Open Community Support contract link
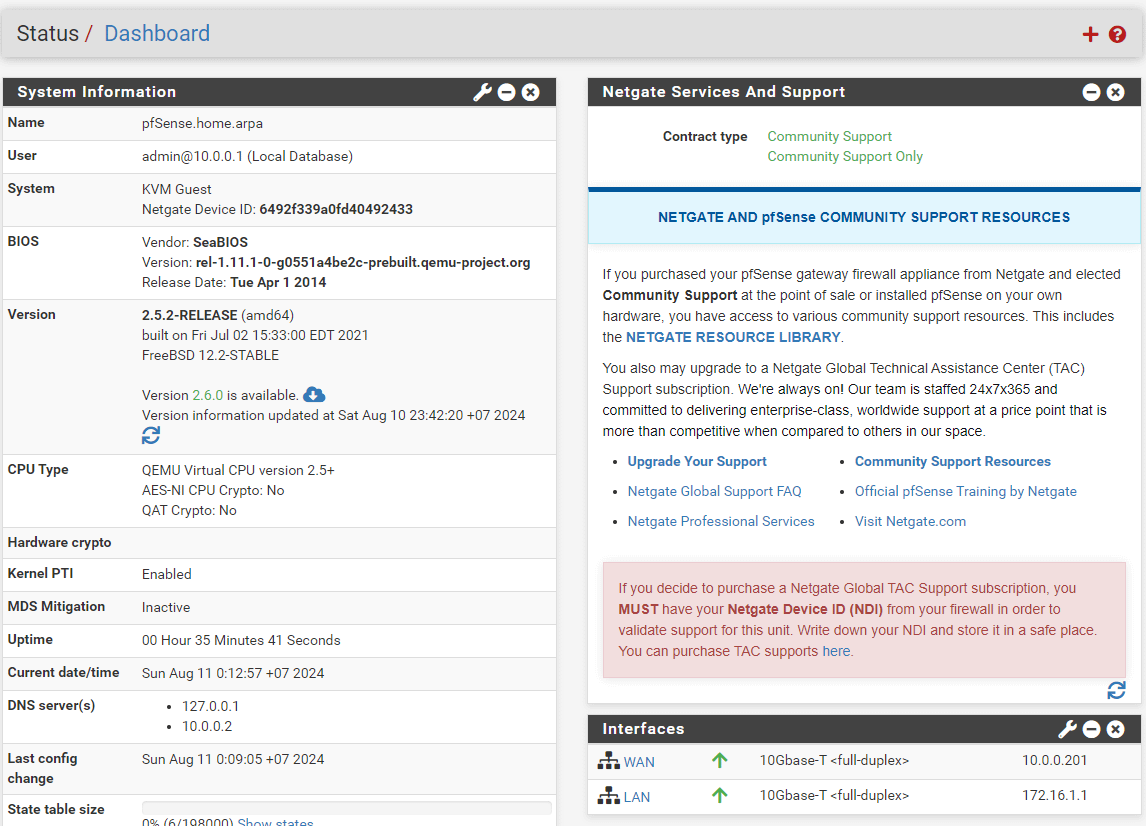 830,137
